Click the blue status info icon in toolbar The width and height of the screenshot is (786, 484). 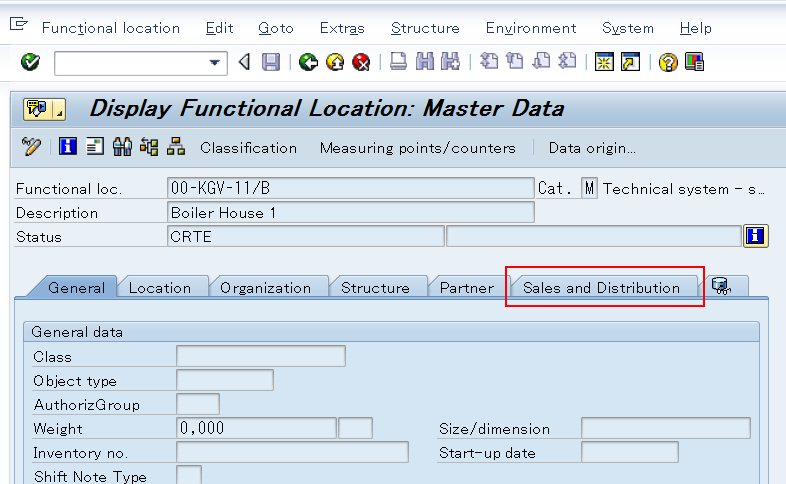point(68,146)
